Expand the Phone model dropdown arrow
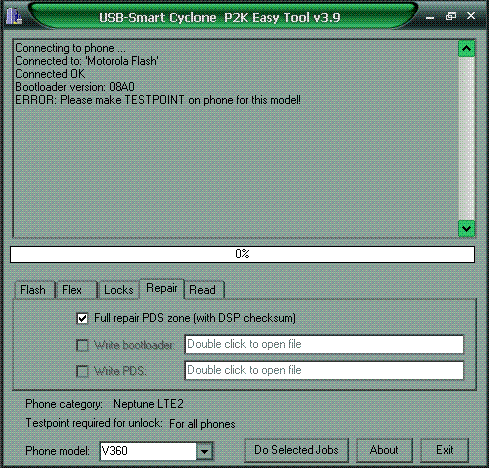 tap(204, 451)
